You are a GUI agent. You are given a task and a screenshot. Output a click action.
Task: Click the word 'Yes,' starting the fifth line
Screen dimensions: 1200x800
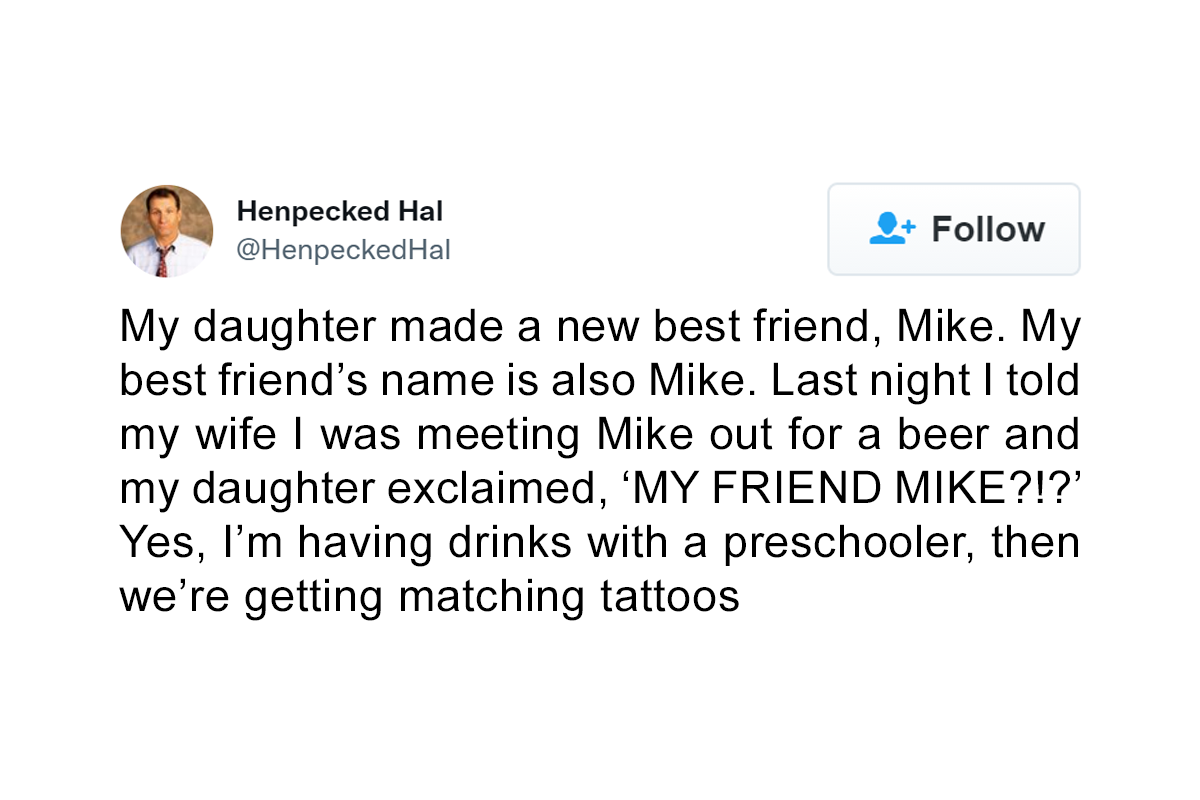[155, 543]
